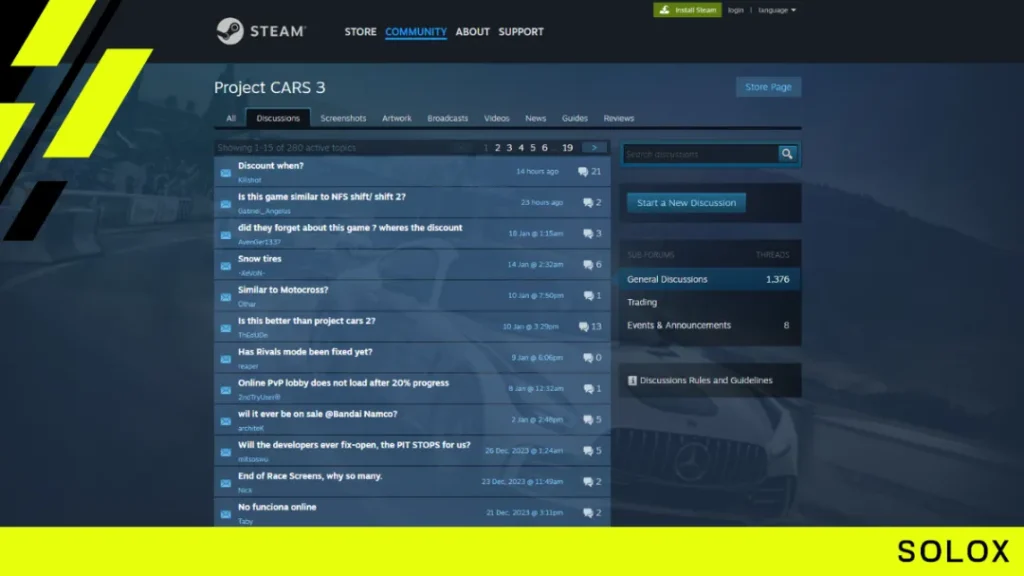
Task: Go to page 6 of discussions
Action: [544, 148]
